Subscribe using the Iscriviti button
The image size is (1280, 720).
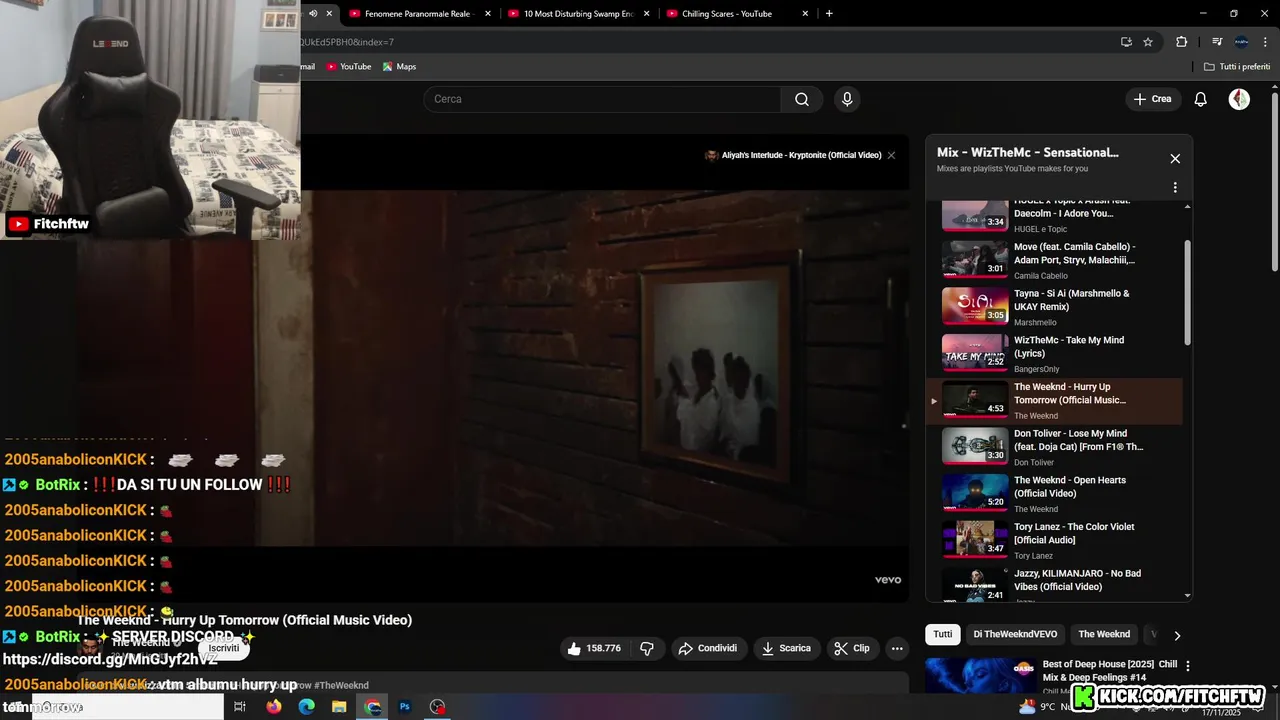[x=224, y=648]
